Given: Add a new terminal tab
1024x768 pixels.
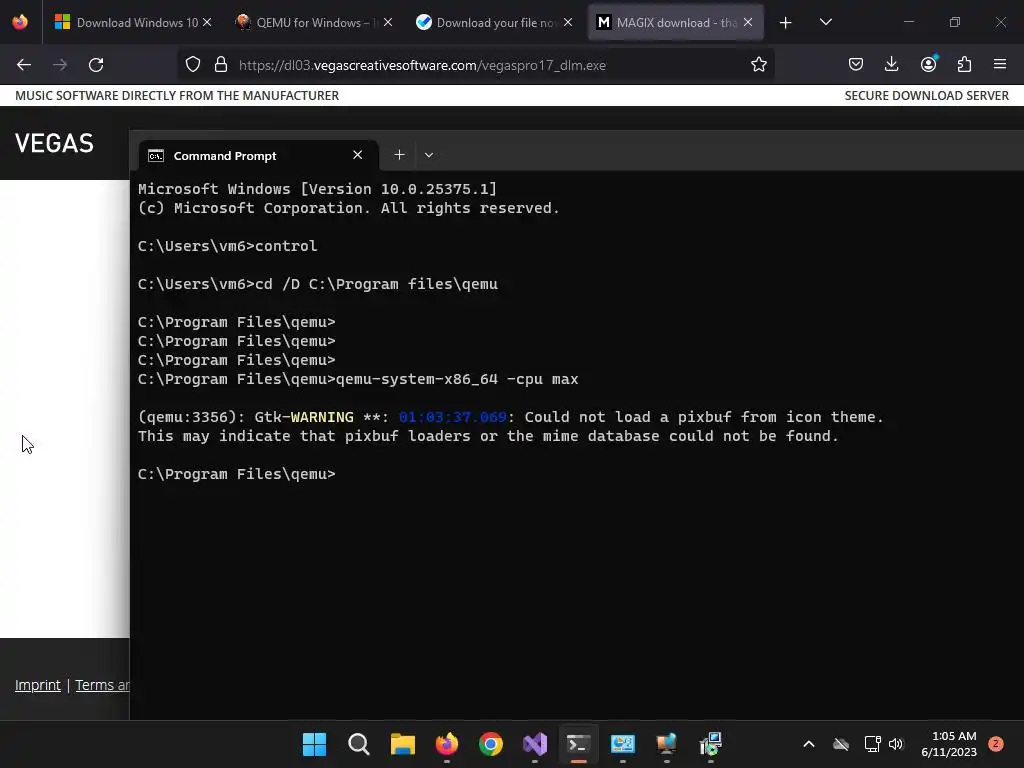Looking at the screenshot, I should click(399, 155).
